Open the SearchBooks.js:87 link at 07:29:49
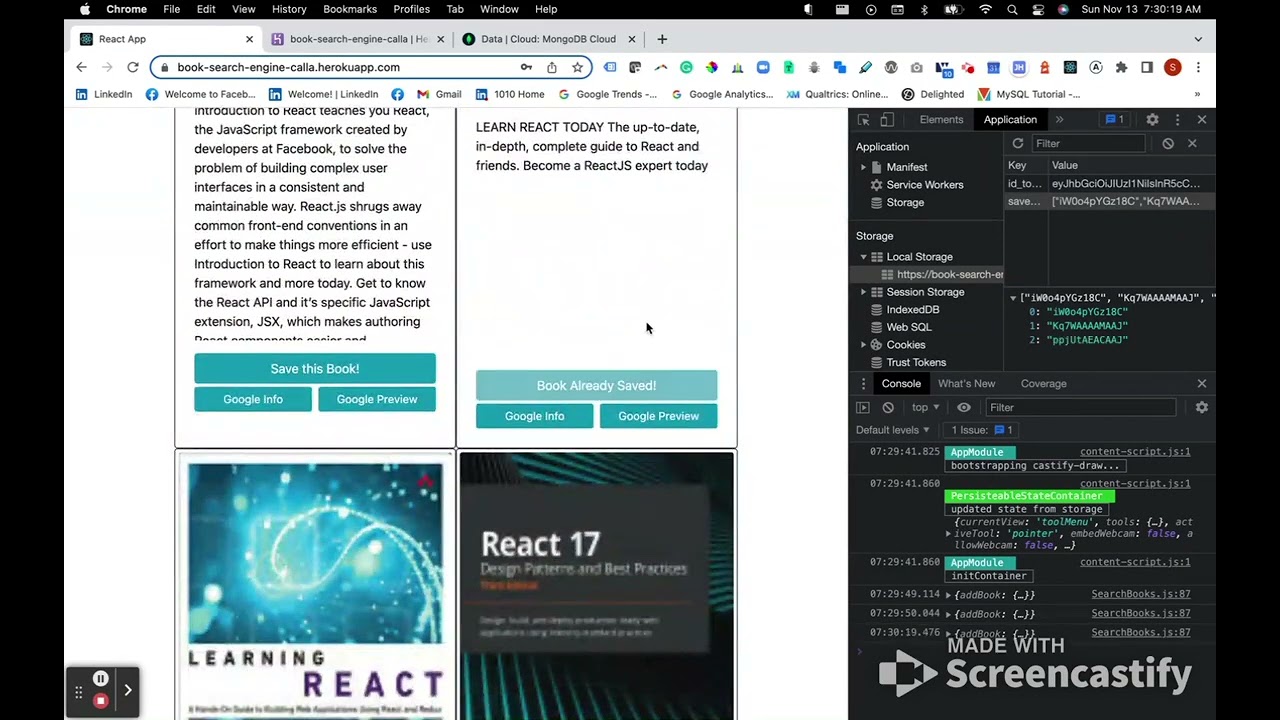Image resolution: width=1280 pixels, height=720 pixels. point(1141,594)
